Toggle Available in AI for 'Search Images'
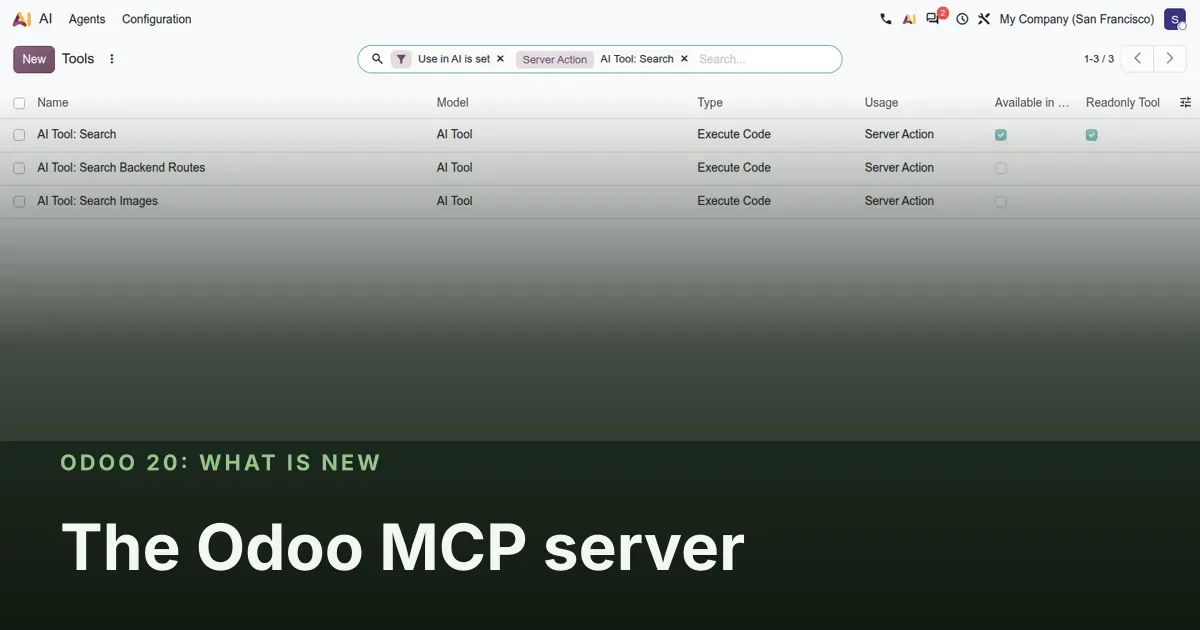The height and width of the screenshot is (630, 1200). coord(1001,201)
